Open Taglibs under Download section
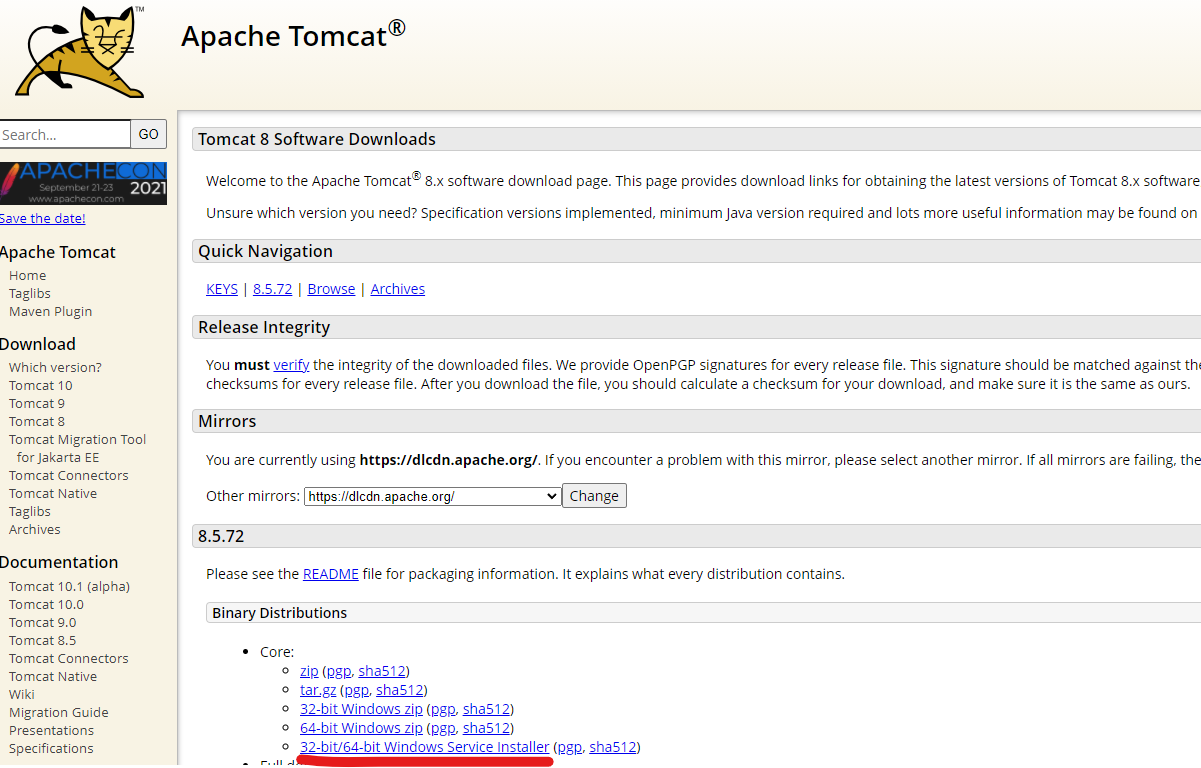The width and height of the screenshot is (1201, 768). click(29, 511)
